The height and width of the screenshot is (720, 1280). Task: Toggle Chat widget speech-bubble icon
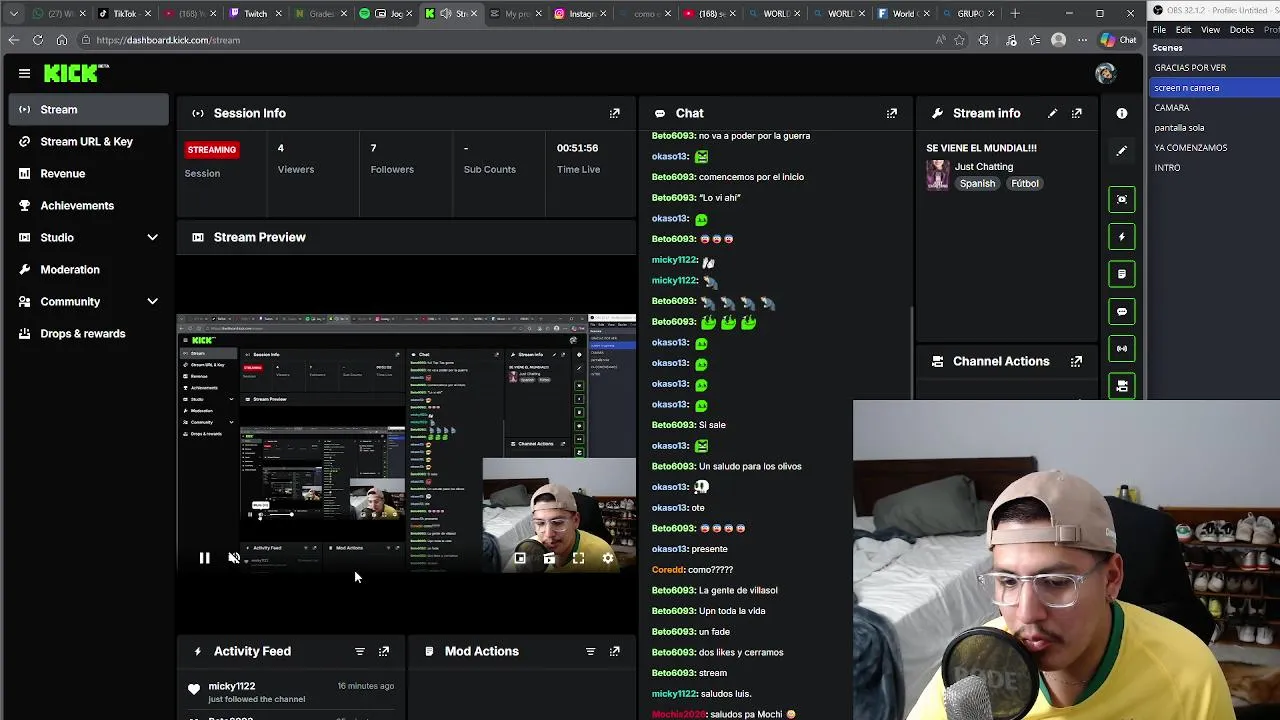coord(1122,311)
